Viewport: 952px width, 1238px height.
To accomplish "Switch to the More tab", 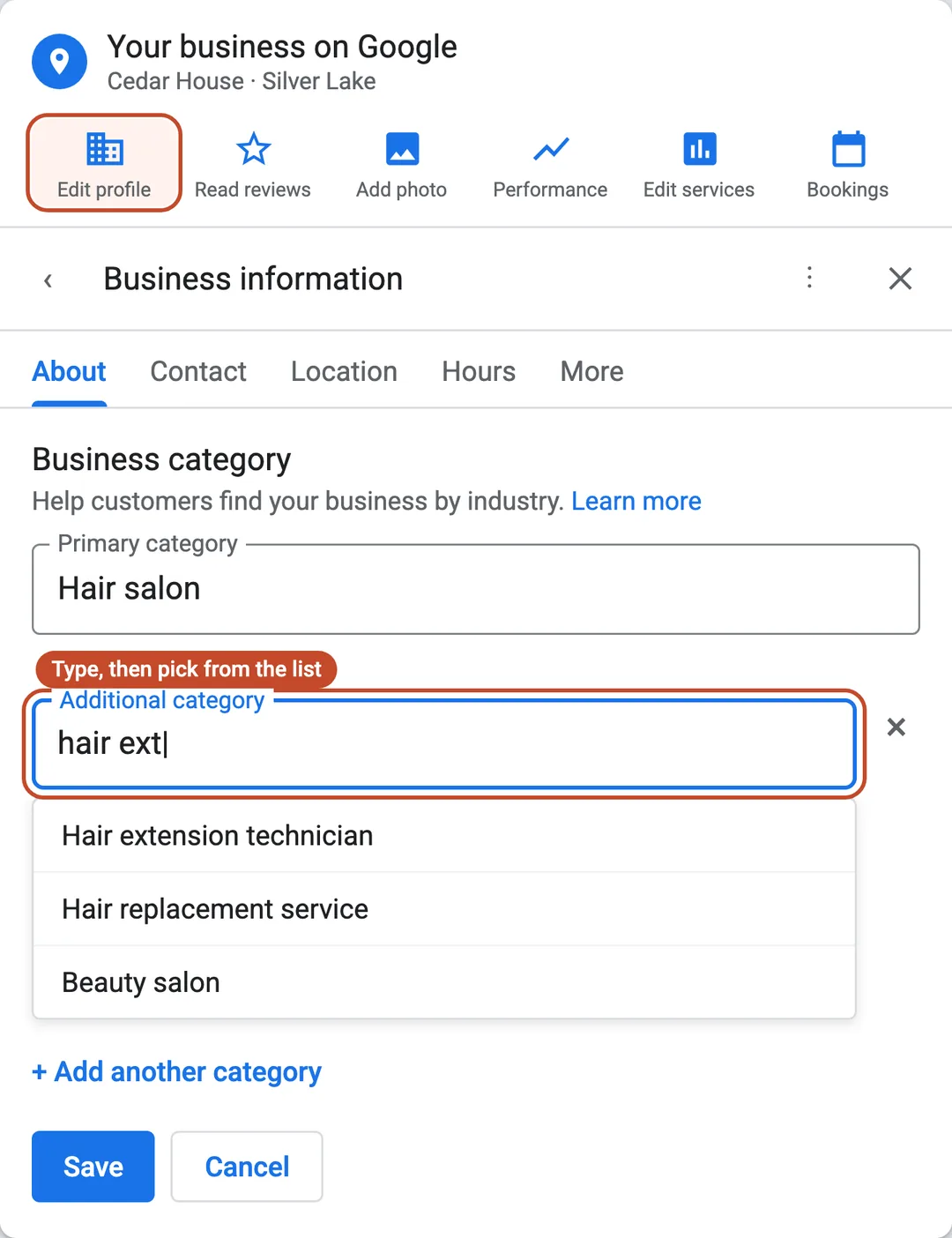I will point(592,371).
